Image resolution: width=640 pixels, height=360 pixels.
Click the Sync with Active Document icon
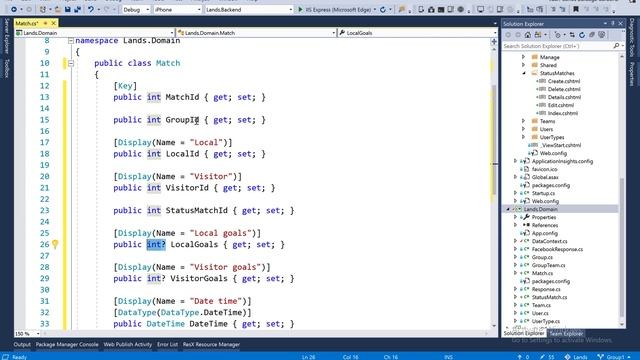(572, 35)
